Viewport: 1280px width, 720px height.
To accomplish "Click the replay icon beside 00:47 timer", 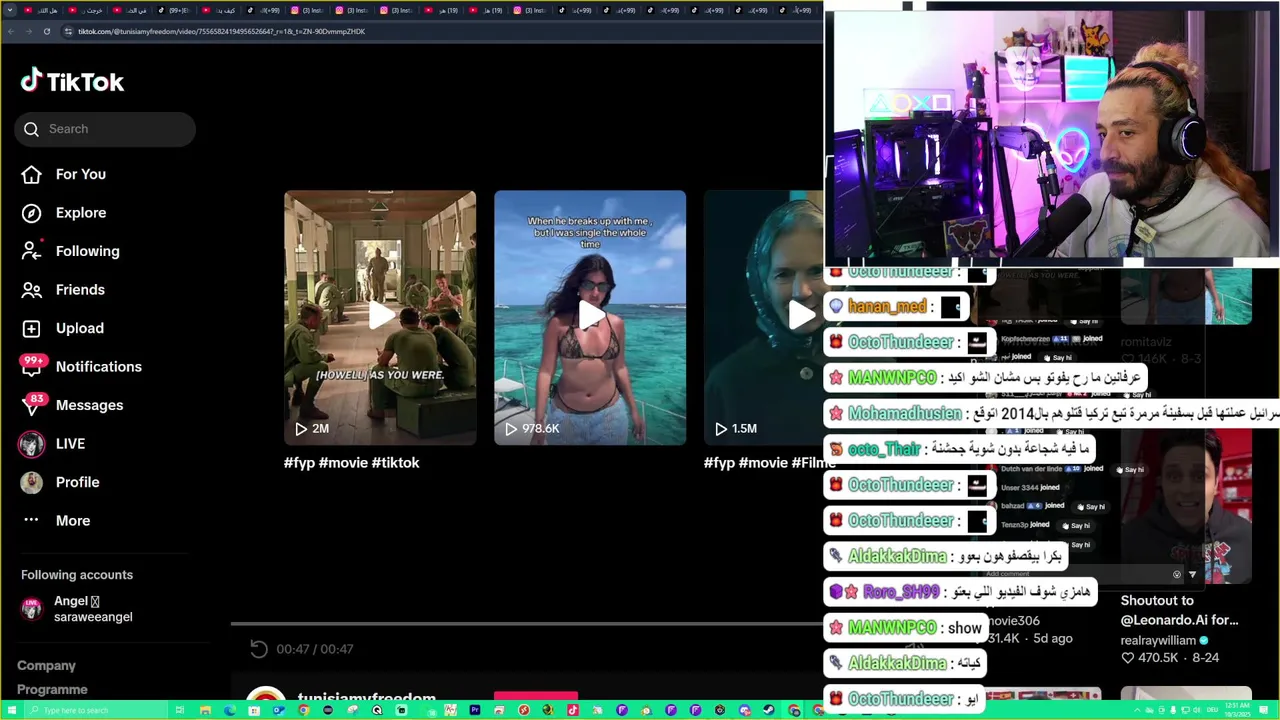I will pyautogui.click(x=259, y=649).
